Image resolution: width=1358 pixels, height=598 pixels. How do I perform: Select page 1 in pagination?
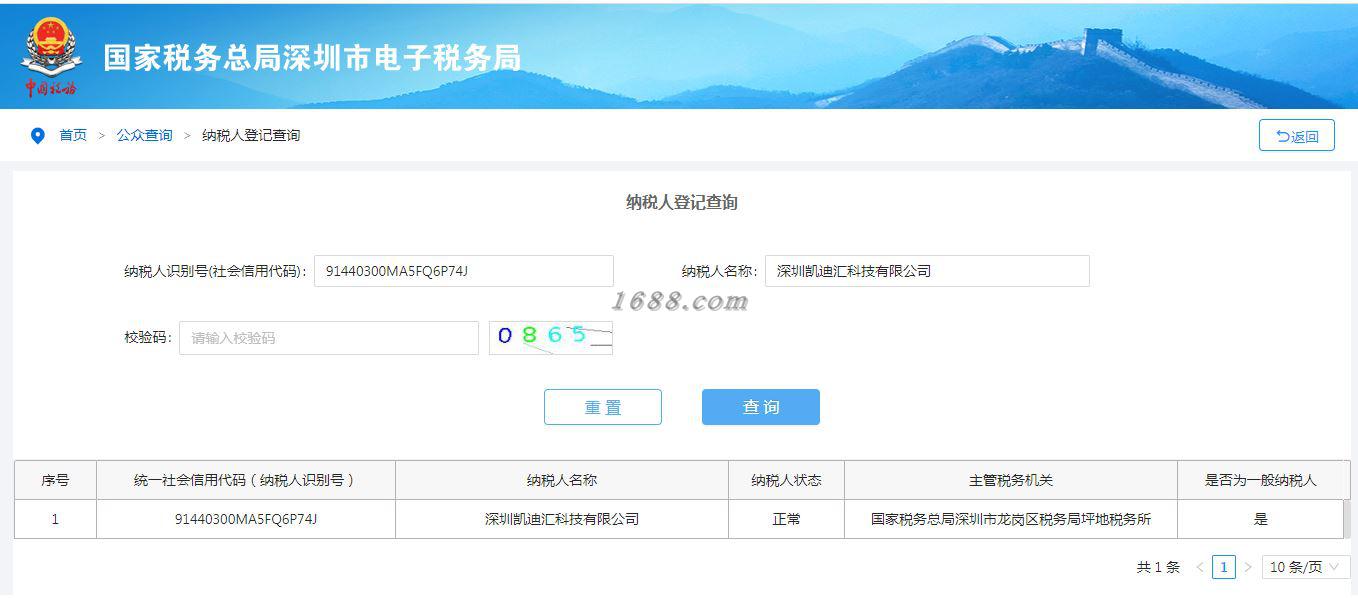pos(1224,567)
